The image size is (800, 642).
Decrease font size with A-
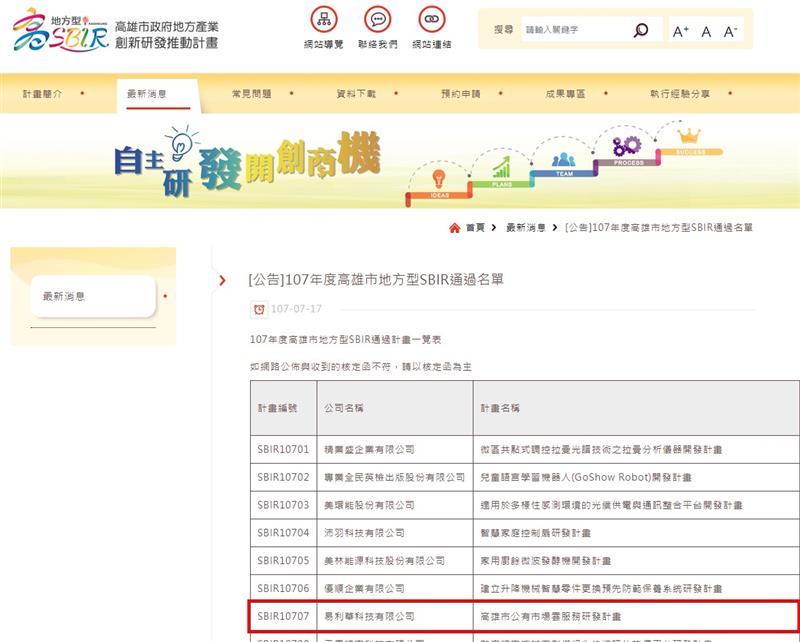[730, 32]
